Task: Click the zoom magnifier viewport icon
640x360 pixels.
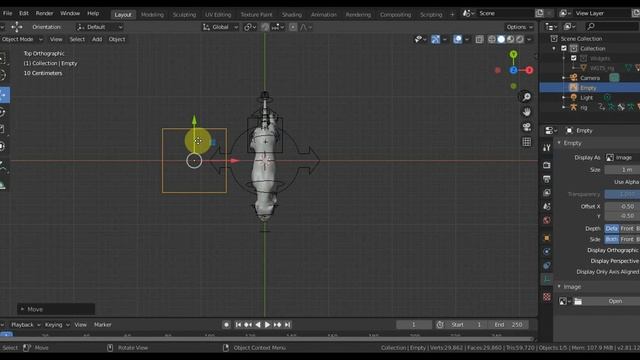Action: pos(527,97)
